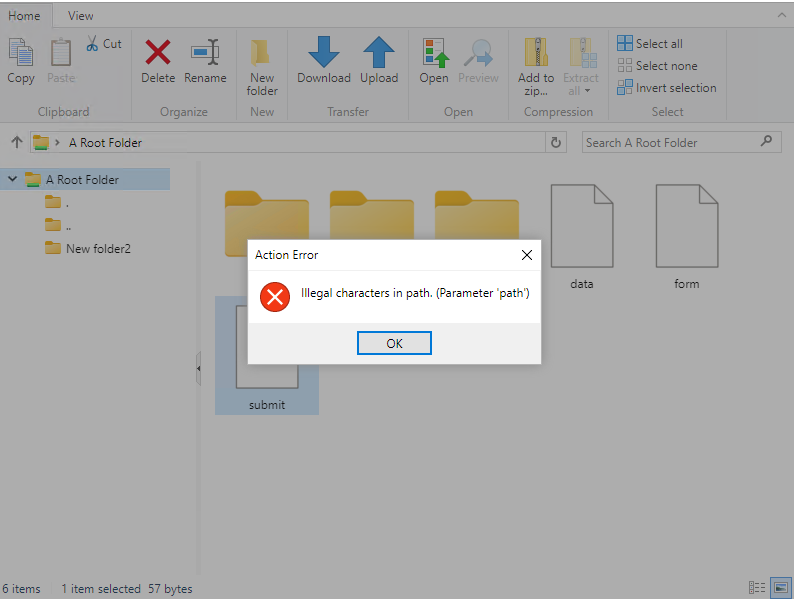
Task: Click the Copy icon in Clipboard group
Action: [x=21, y=52]
